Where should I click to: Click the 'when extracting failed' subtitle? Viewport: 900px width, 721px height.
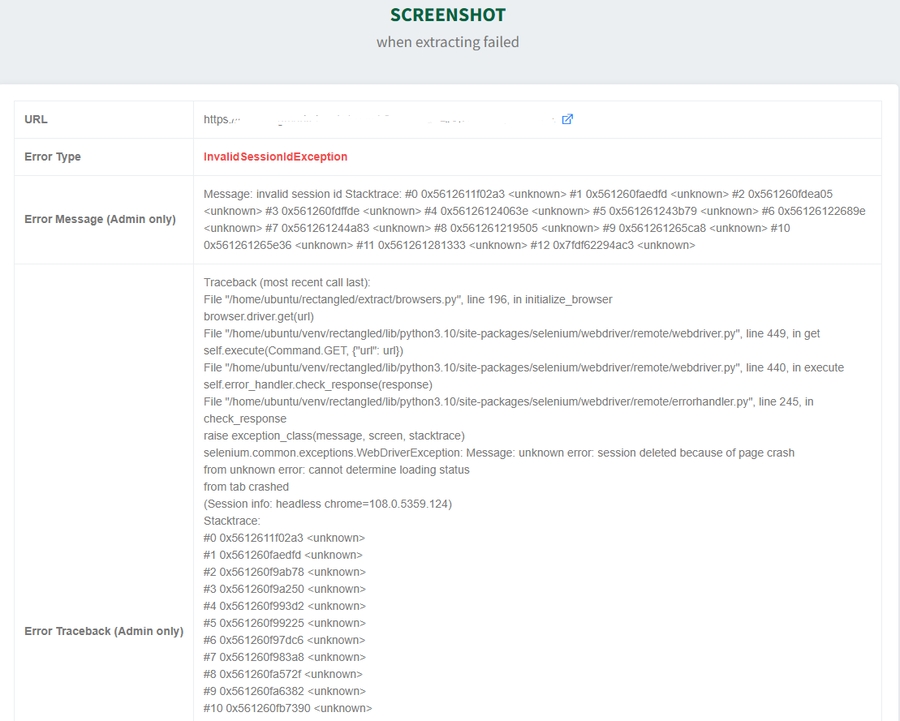click(449, 42)
